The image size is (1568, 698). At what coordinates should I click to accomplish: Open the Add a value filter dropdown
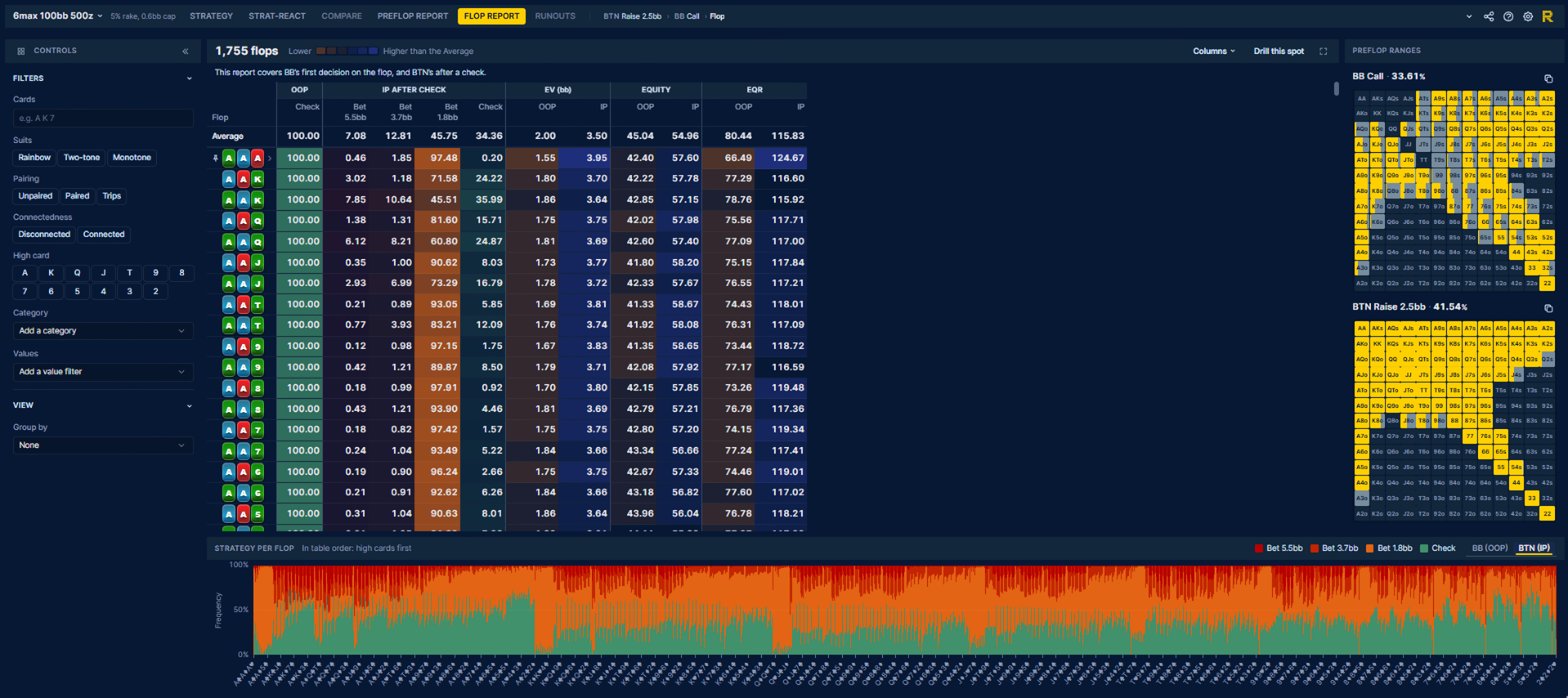103,372
